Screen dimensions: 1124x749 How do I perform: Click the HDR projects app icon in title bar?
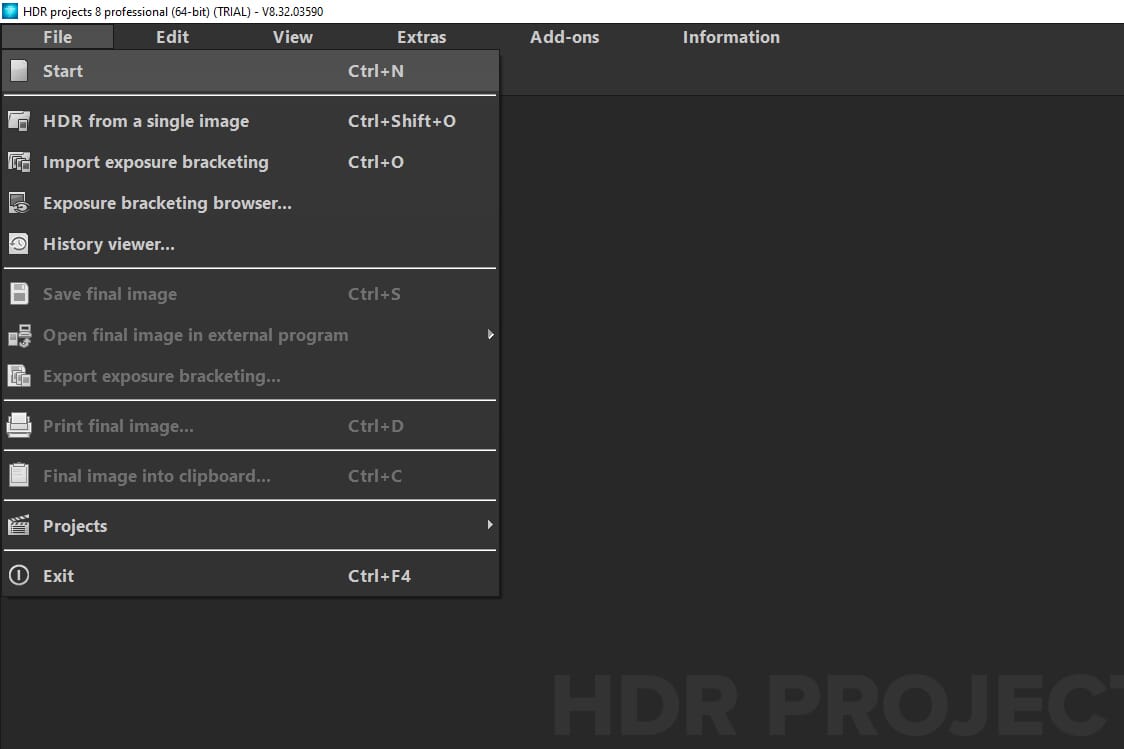(x=10, y=11)
